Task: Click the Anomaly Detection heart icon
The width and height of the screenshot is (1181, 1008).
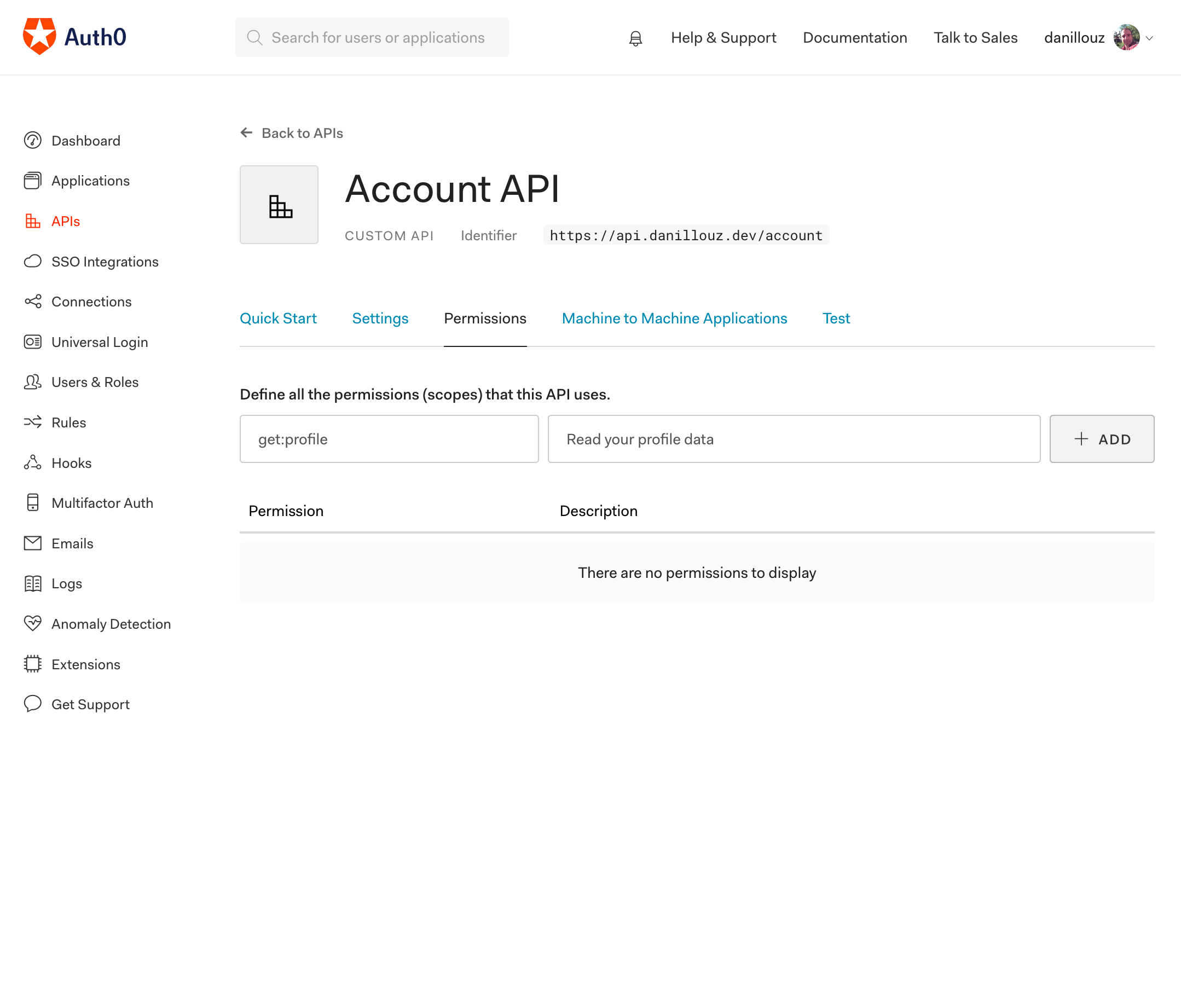Action: coord(32,623)
